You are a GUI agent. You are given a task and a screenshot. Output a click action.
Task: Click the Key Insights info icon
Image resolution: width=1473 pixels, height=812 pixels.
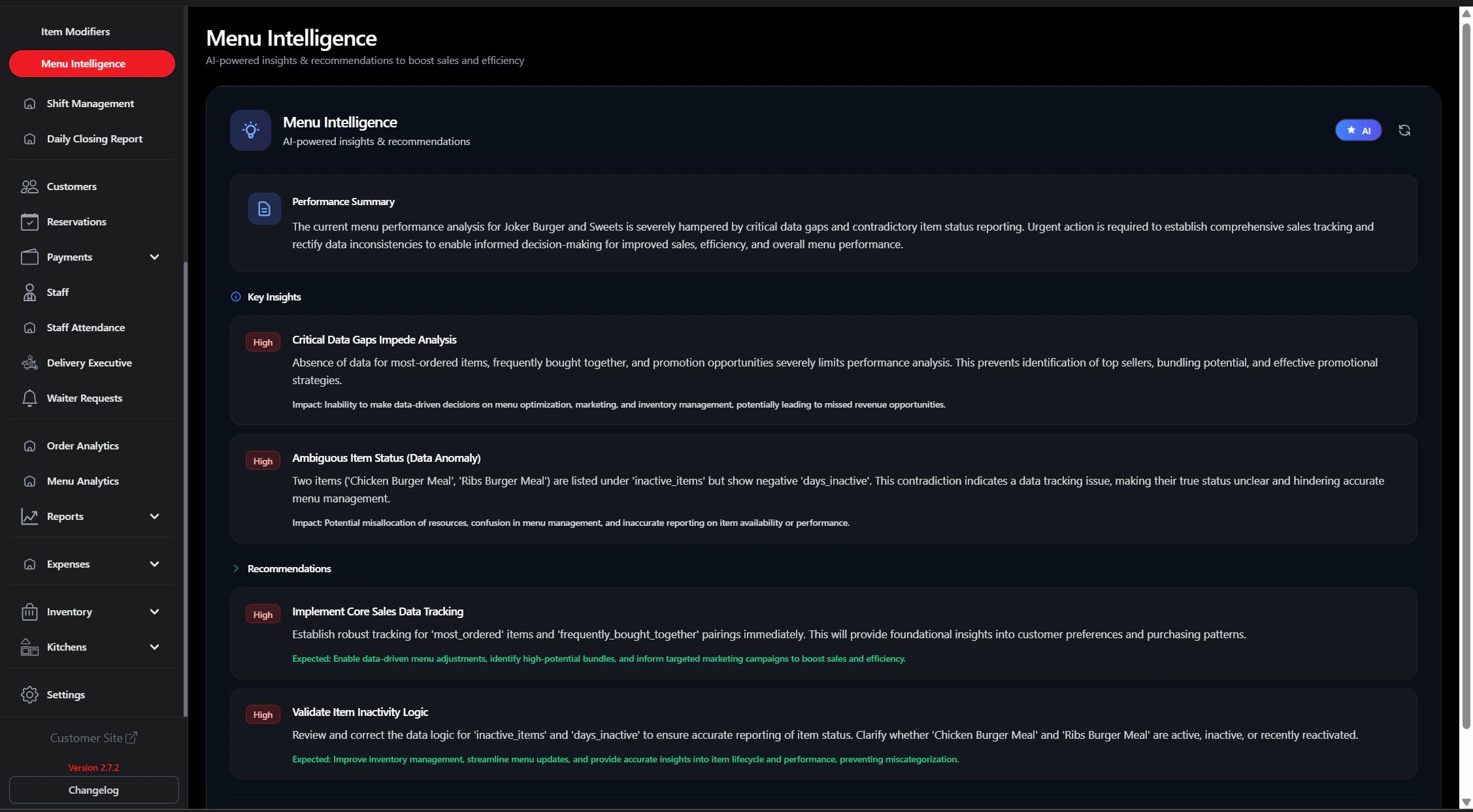coord(235,297)
